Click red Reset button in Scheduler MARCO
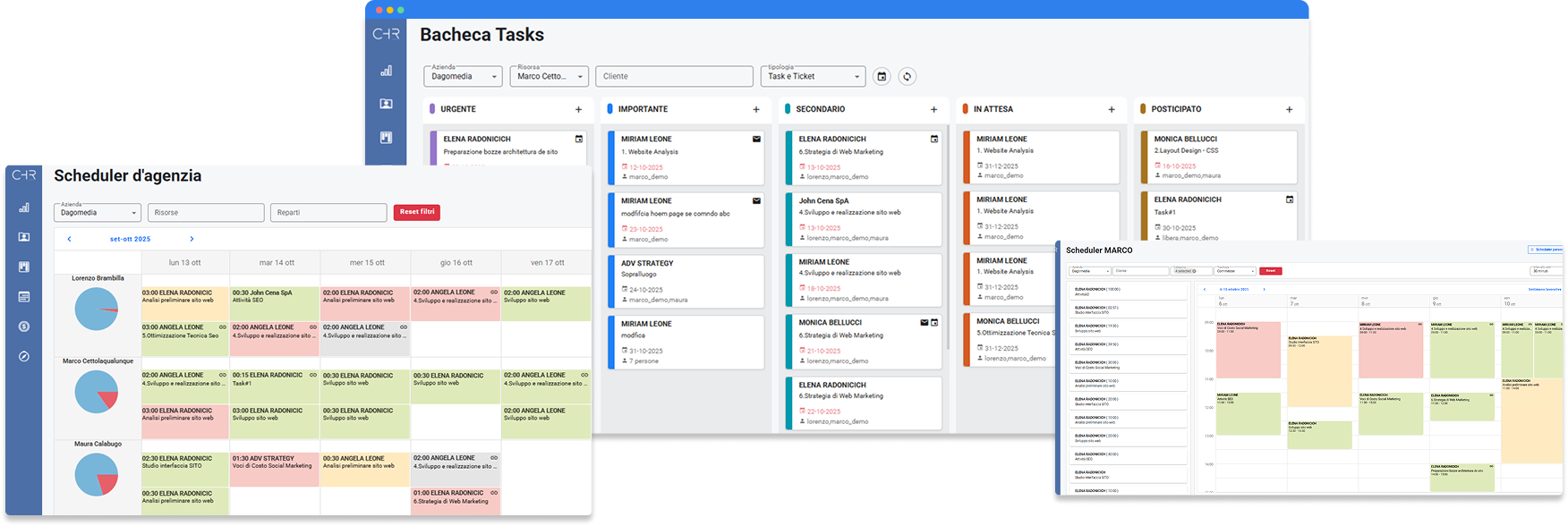Viewport: 1568px width, 526px height. pos(1271,271)
